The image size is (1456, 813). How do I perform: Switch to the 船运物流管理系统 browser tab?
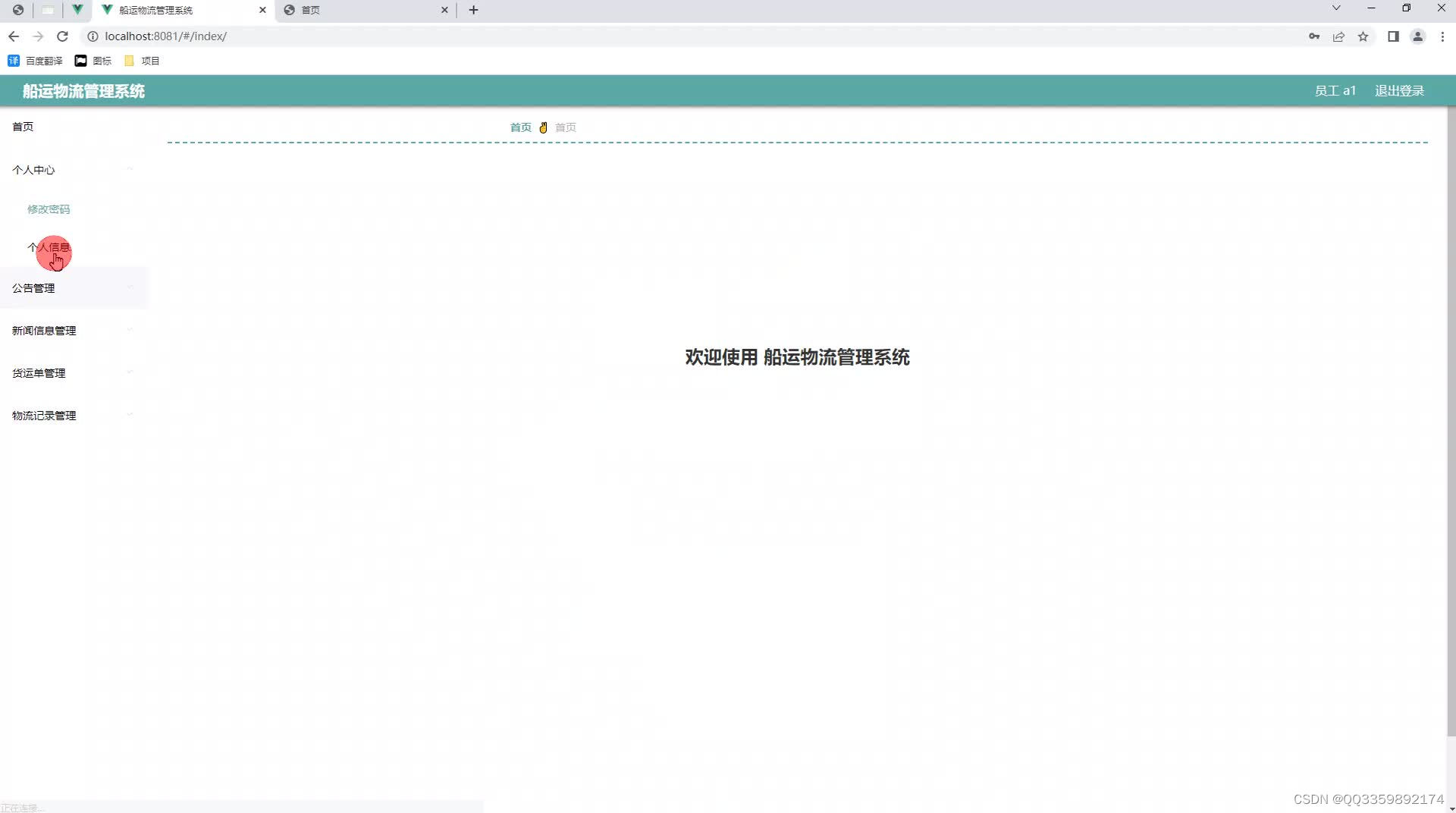[x=182, y=10]
